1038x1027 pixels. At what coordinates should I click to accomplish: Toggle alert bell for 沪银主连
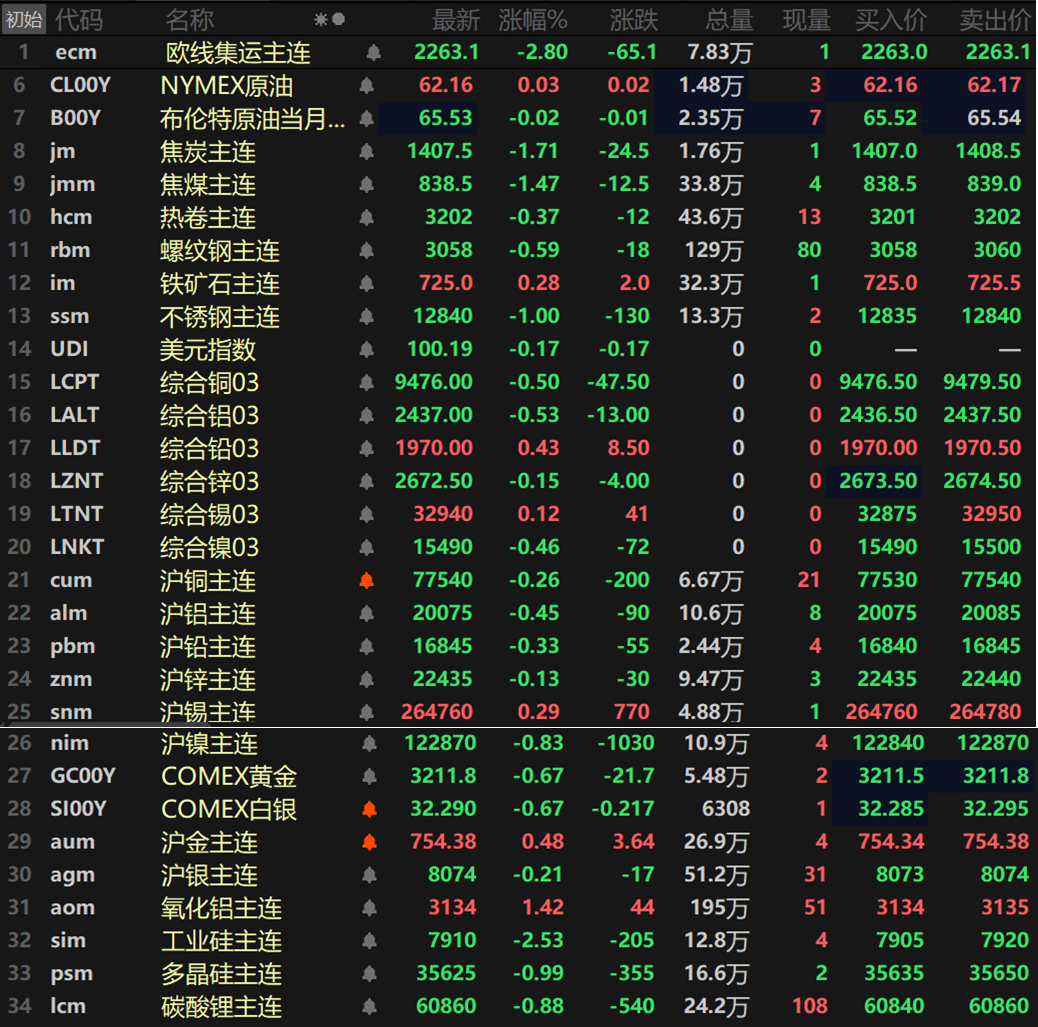point(369,875)
